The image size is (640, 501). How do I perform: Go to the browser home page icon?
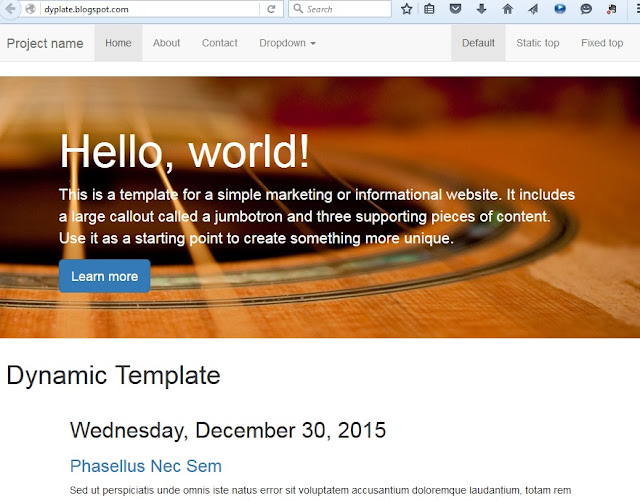coord(507,9)
